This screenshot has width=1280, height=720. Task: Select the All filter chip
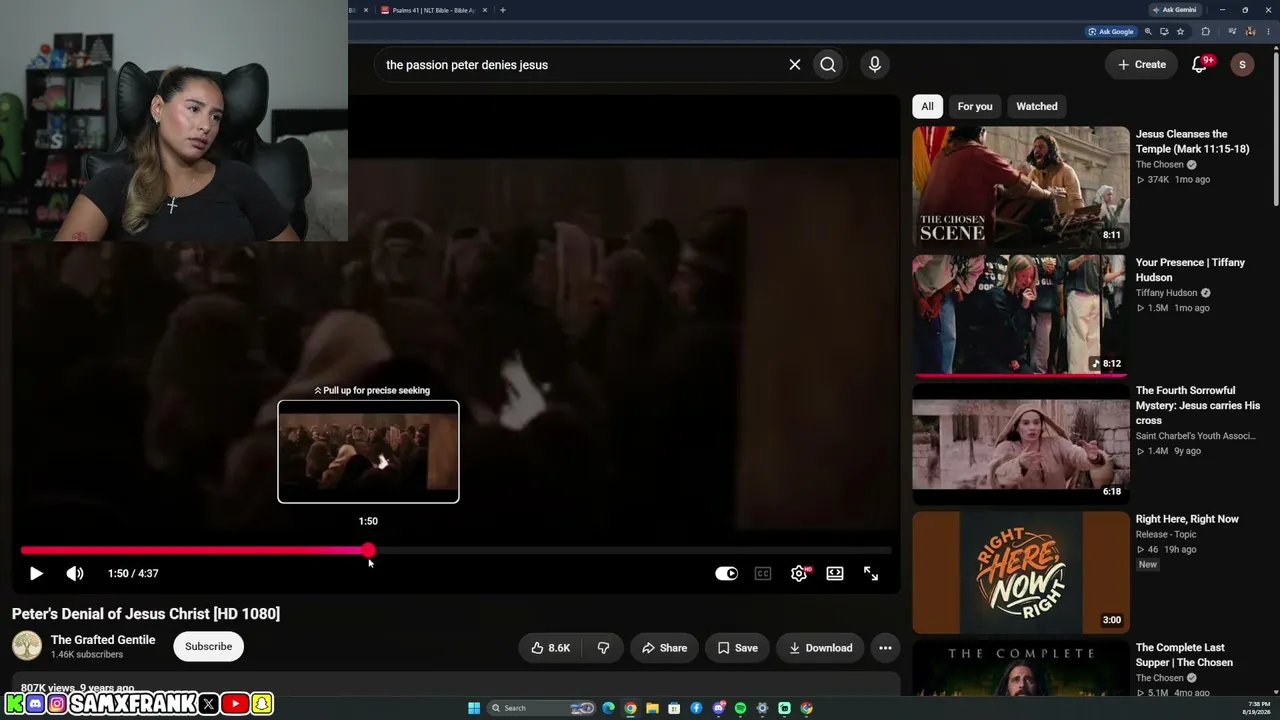coord(927,106)
